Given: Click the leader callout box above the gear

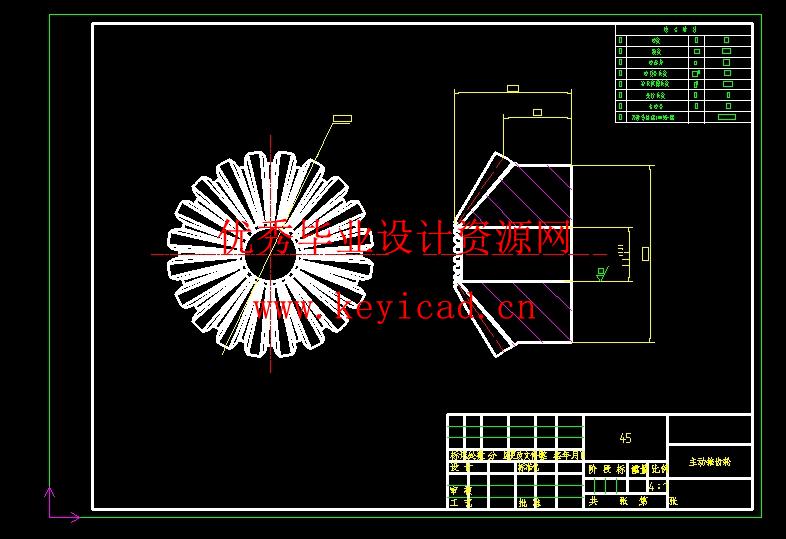Looking at the screenshot, I should pos(342,118).
